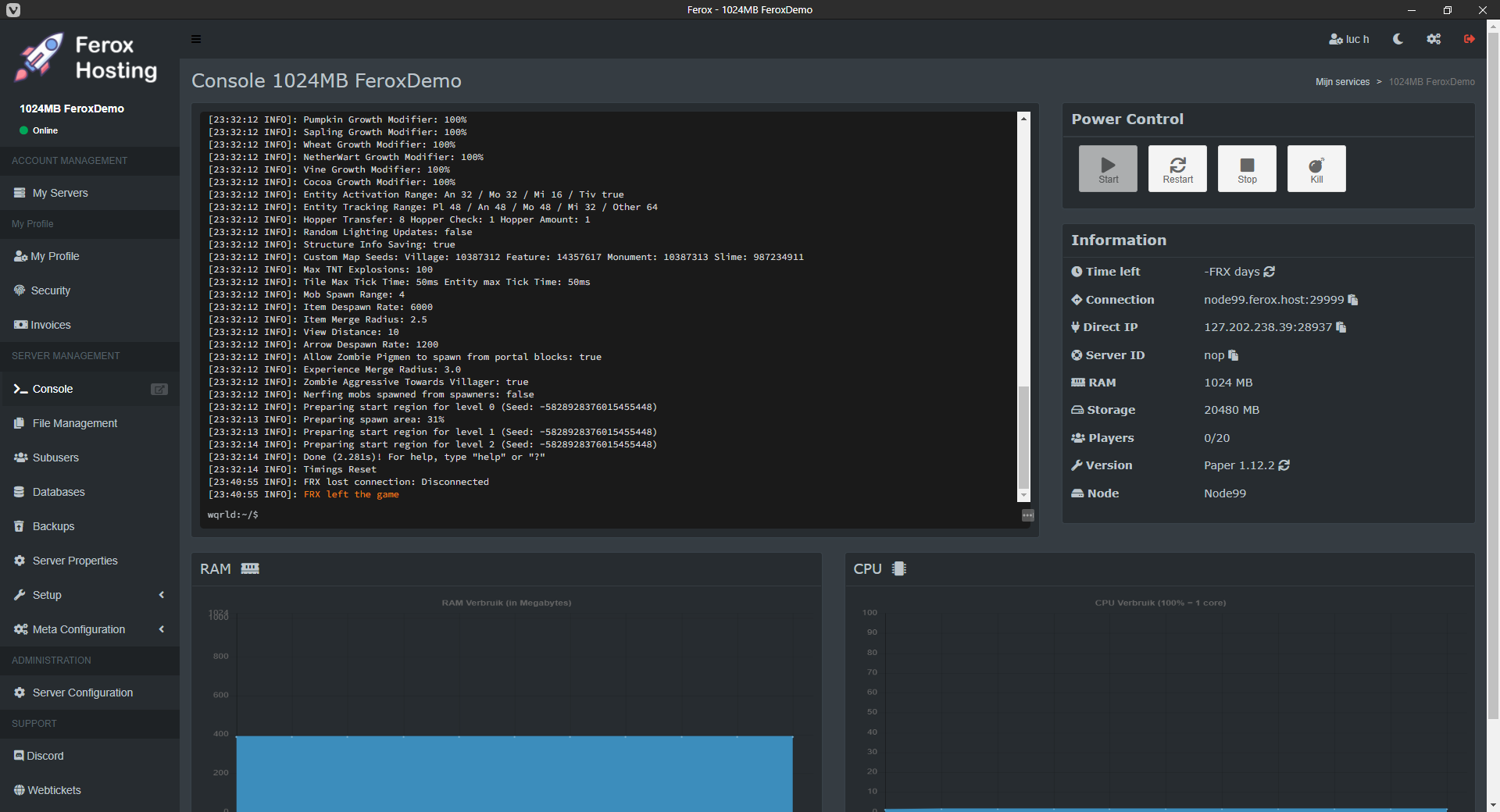1500x812 pixels.
Task: Click the Setup wrench icon
Action: (20, 595)
